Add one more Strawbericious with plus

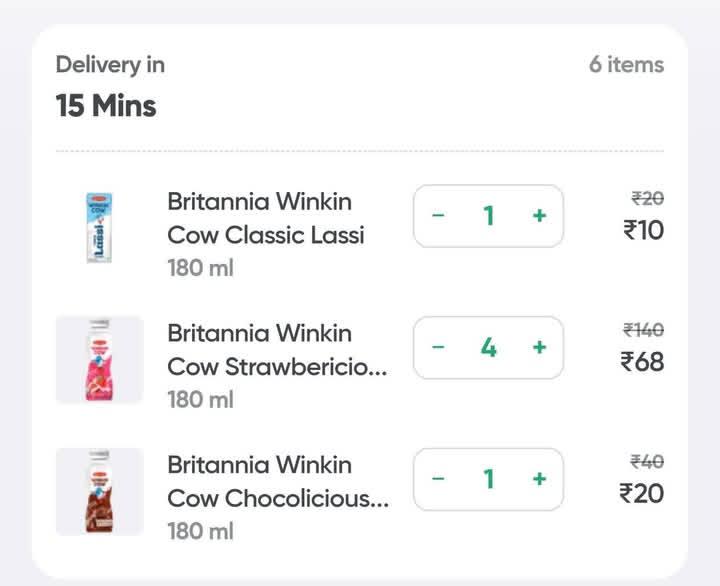click(539, 347)
